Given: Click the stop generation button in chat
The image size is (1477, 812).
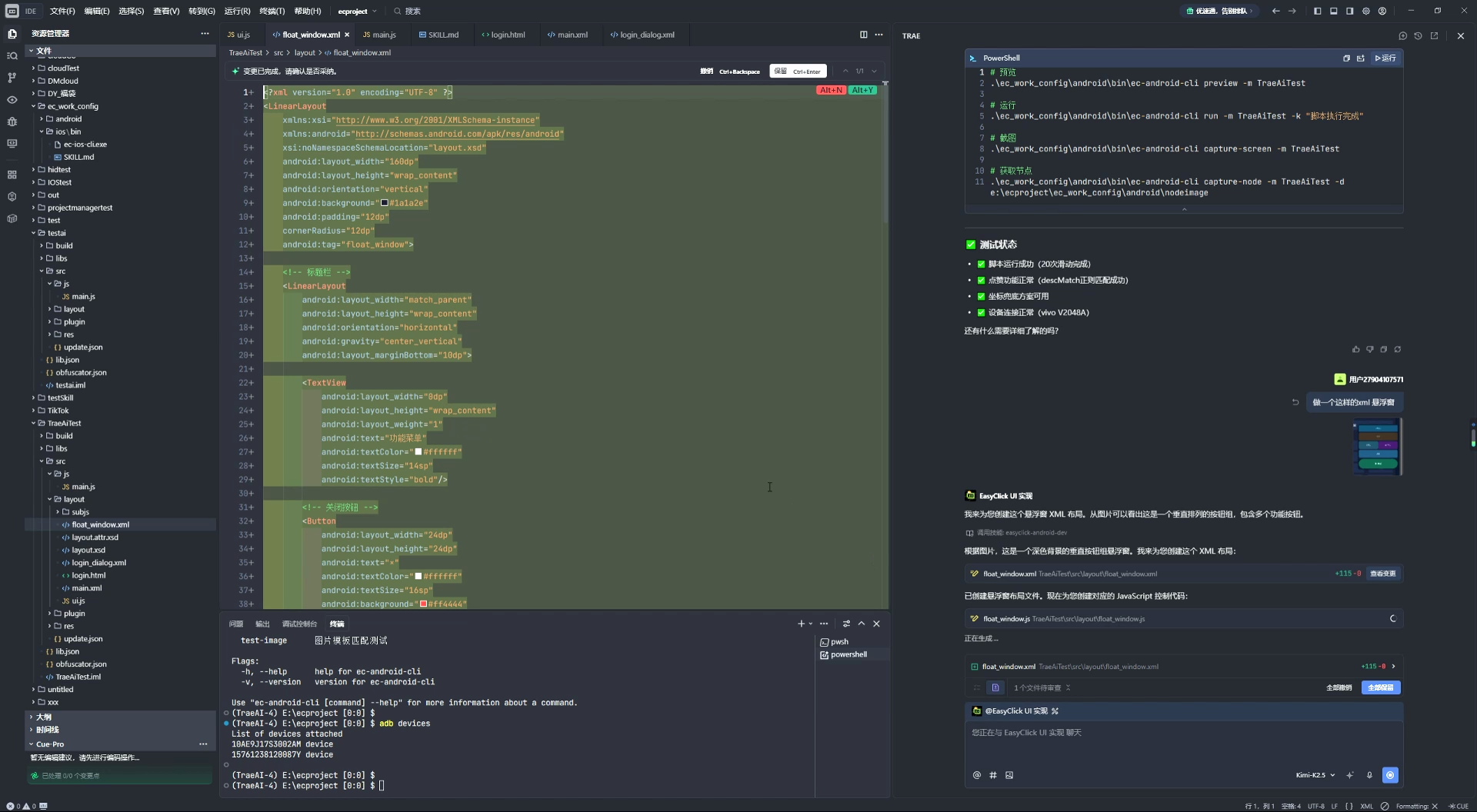Looking at the screenshot, I should click(1390, 775).
